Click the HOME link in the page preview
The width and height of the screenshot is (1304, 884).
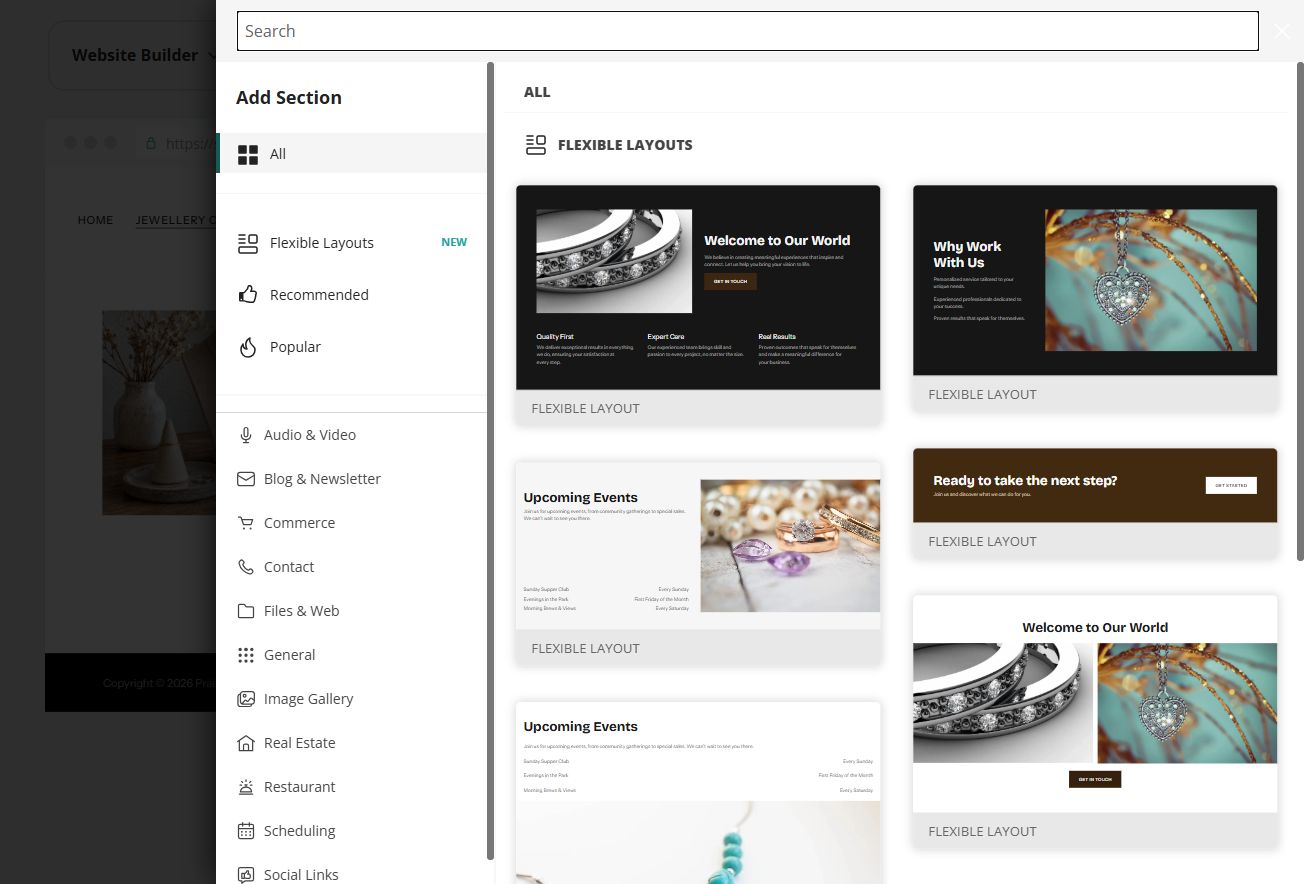coord(95,220)
